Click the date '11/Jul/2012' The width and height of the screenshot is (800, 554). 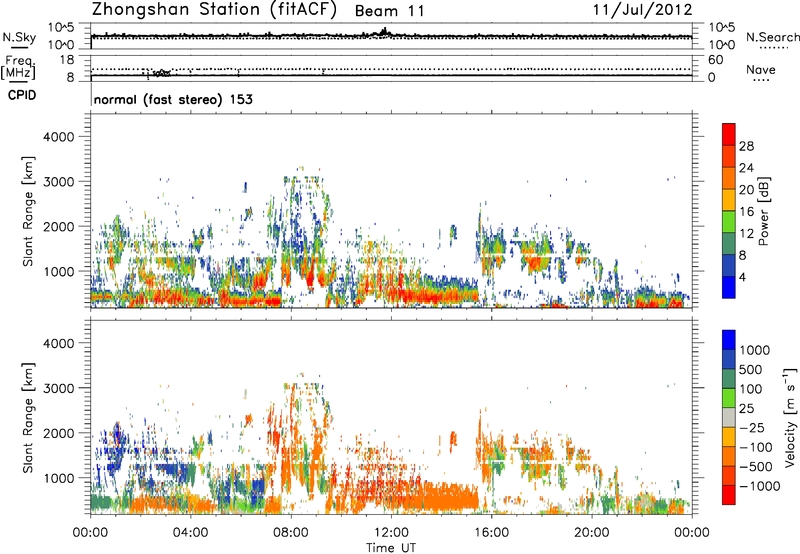point(642,10)
